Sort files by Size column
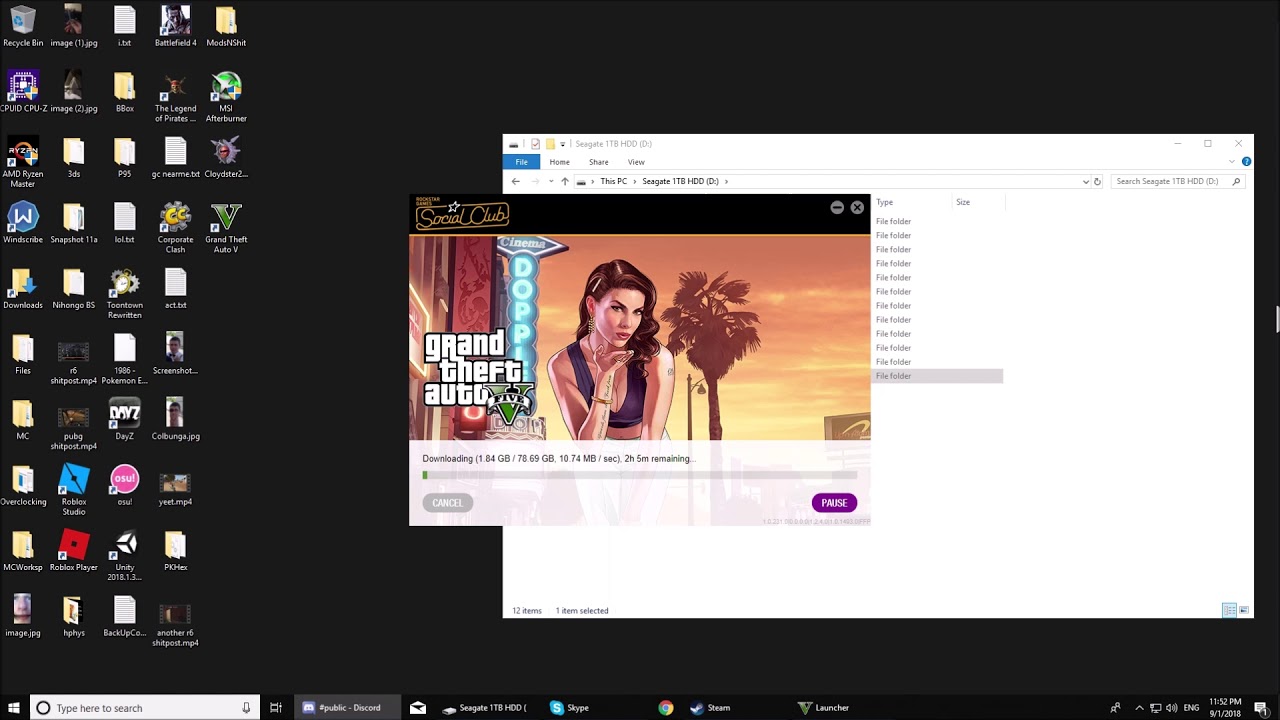Image resolution: width=1280 pixels, height=720 pixels. point(962,202)
